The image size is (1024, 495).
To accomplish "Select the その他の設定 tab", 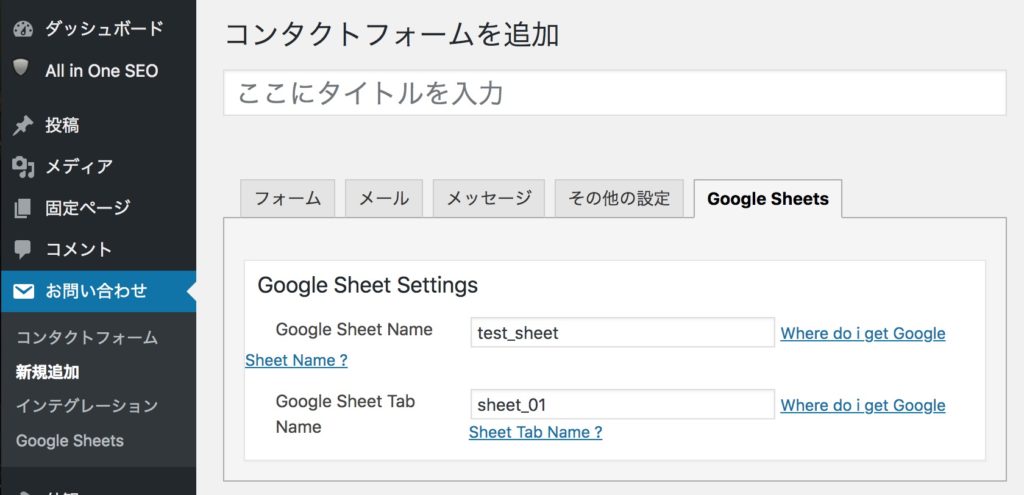I will (x=619, y=198).
